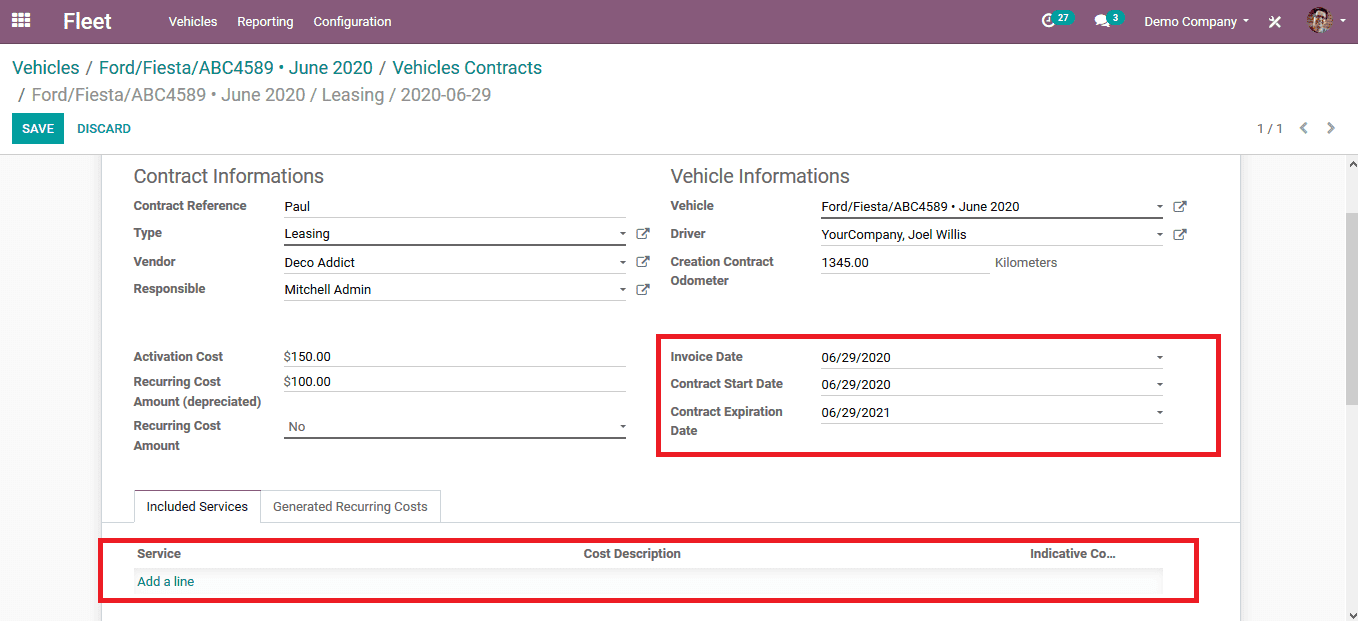Expand the Vendor dropdown
The width and height of the screenshot is (1361, 621).
[622, 262]
